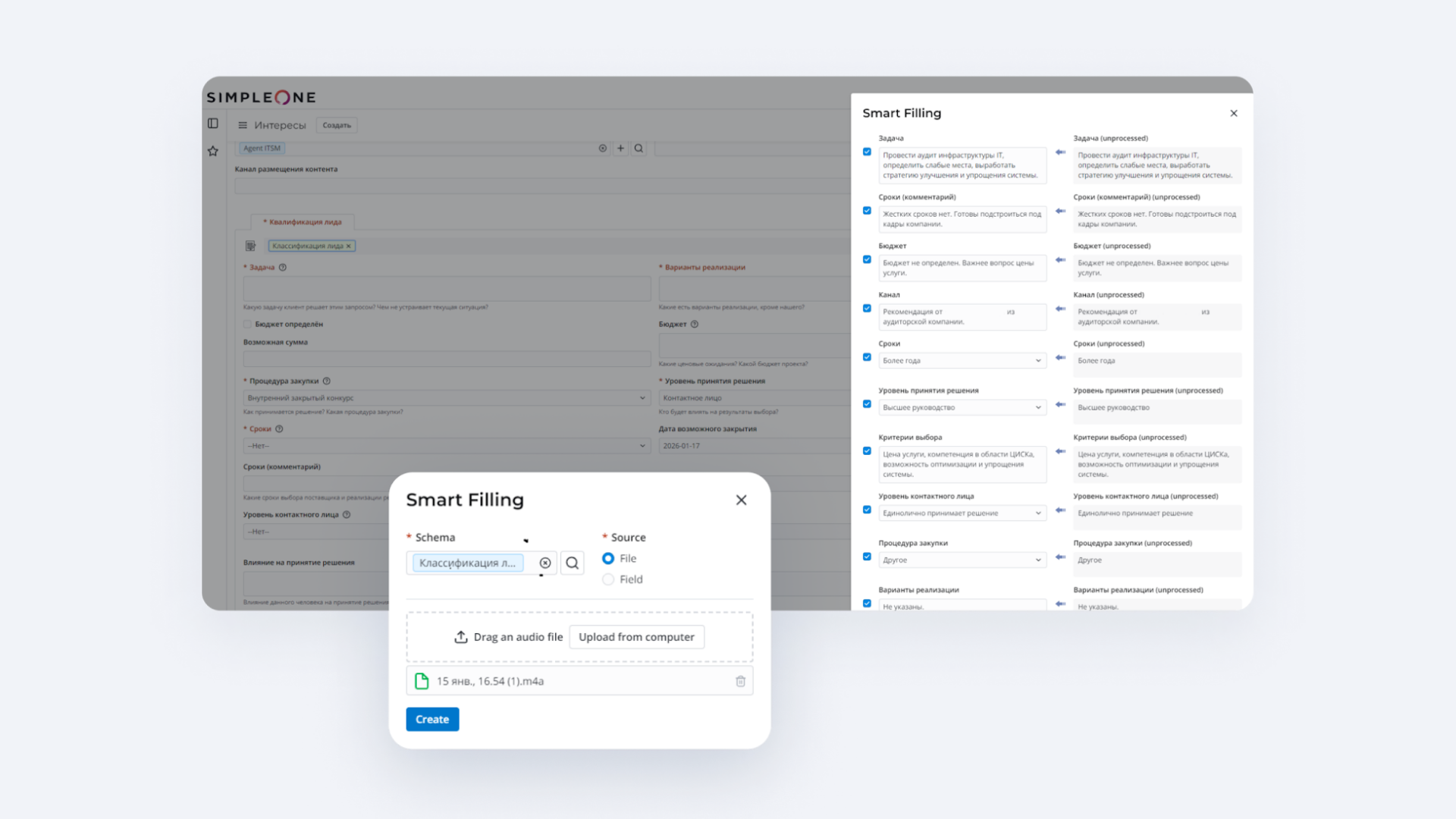Click the sidebar panel toggle icon
Screen dimensions: 1456x819
pyautogui.click(x=213, y=124)
